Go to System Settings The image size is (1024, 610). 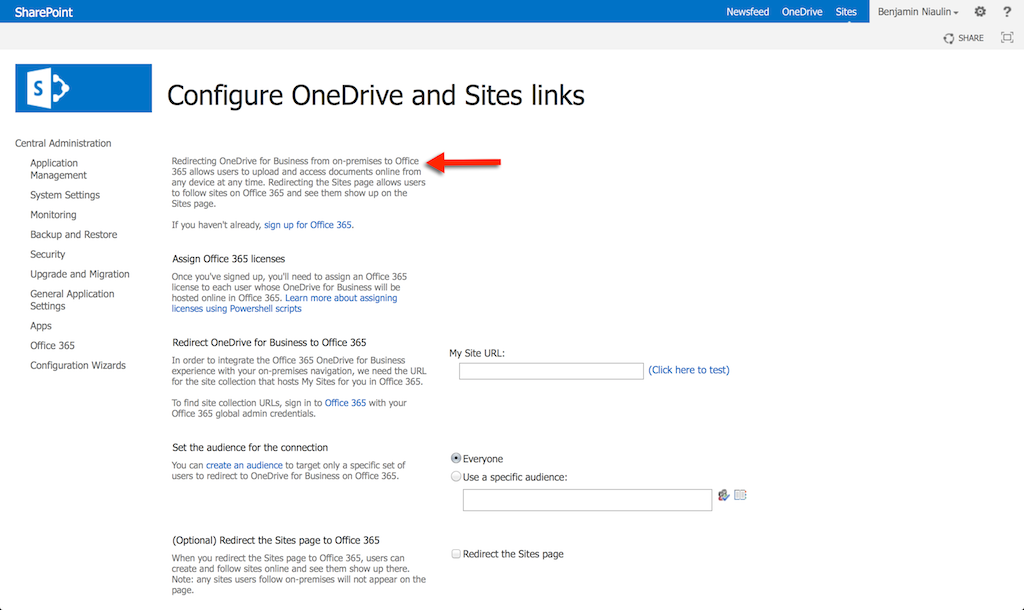coord(65,195)
